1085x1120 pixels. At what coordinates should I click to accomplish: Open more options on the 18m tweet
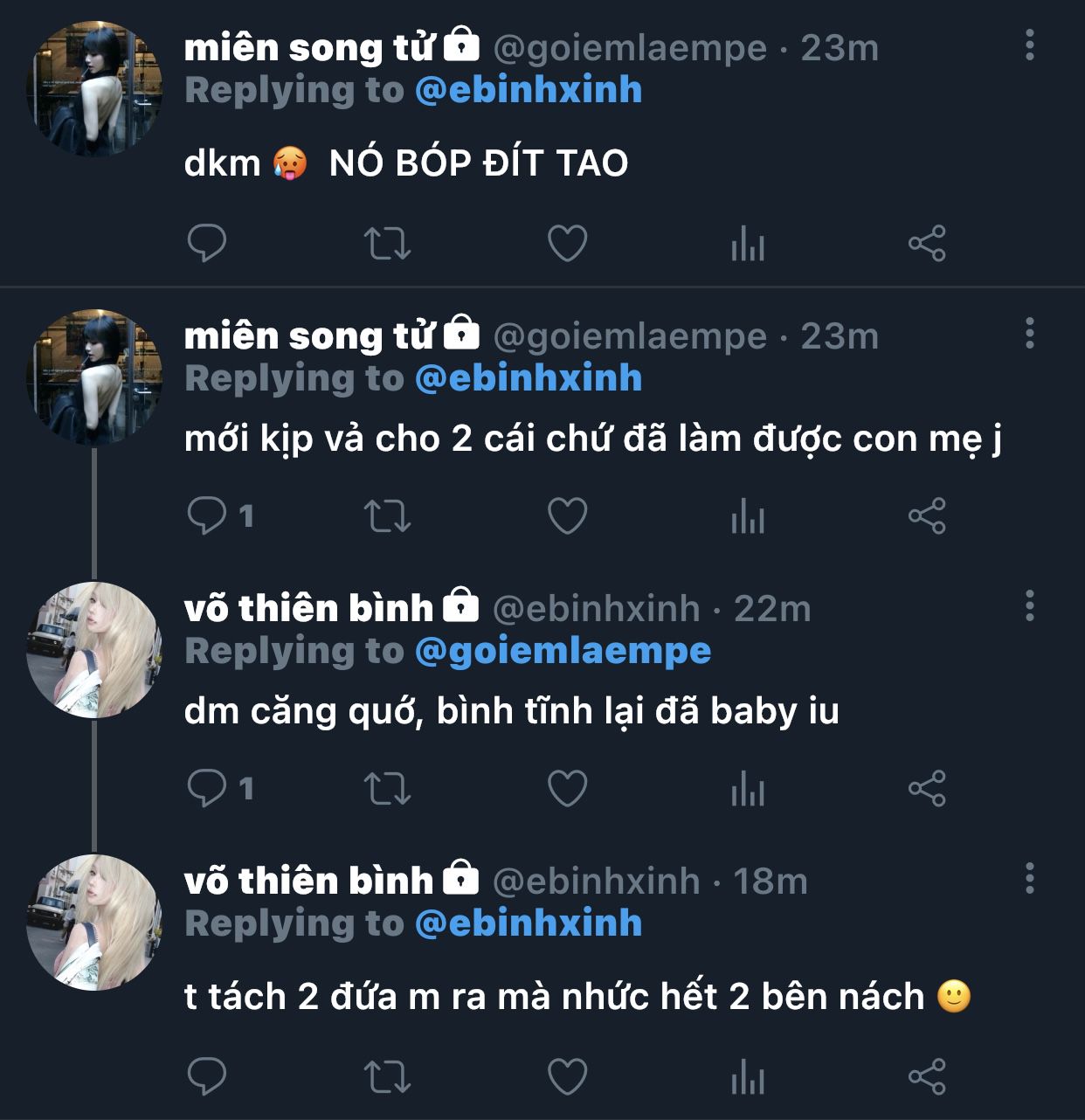click(1030, 878)
